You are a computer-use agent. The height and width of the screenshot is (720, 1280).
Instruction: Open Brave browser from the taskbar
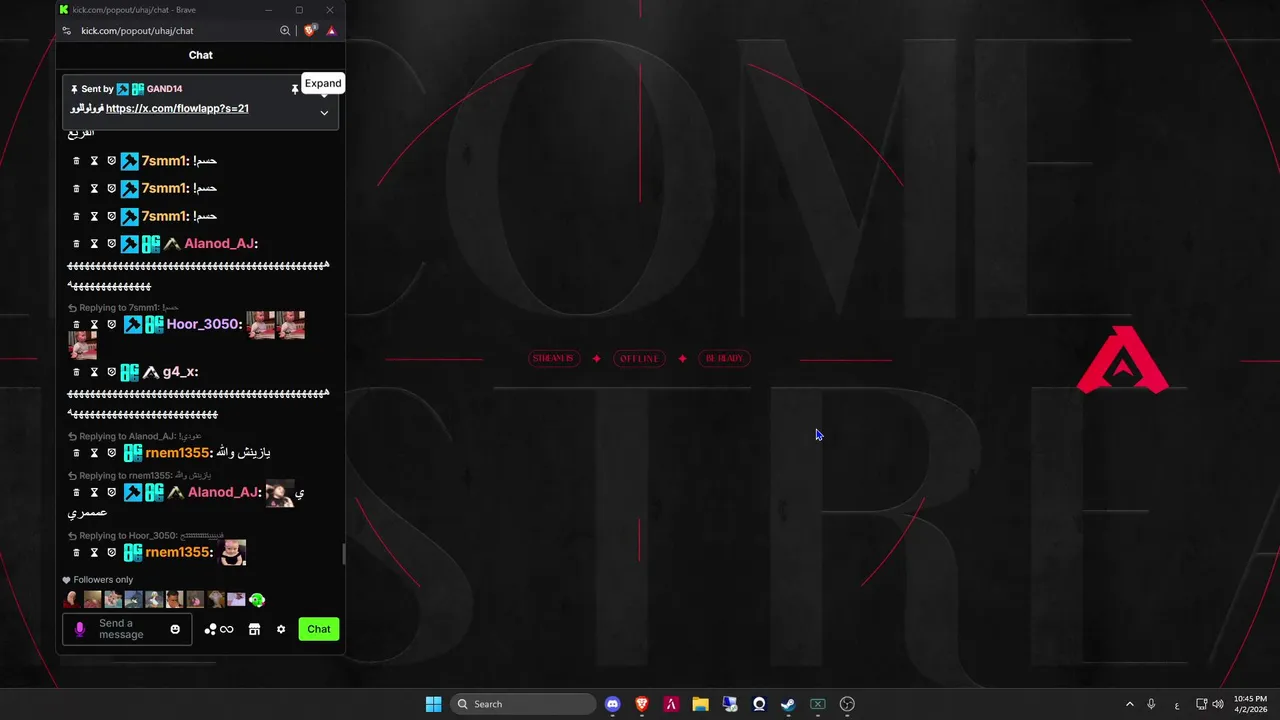[x=642, y=704]
